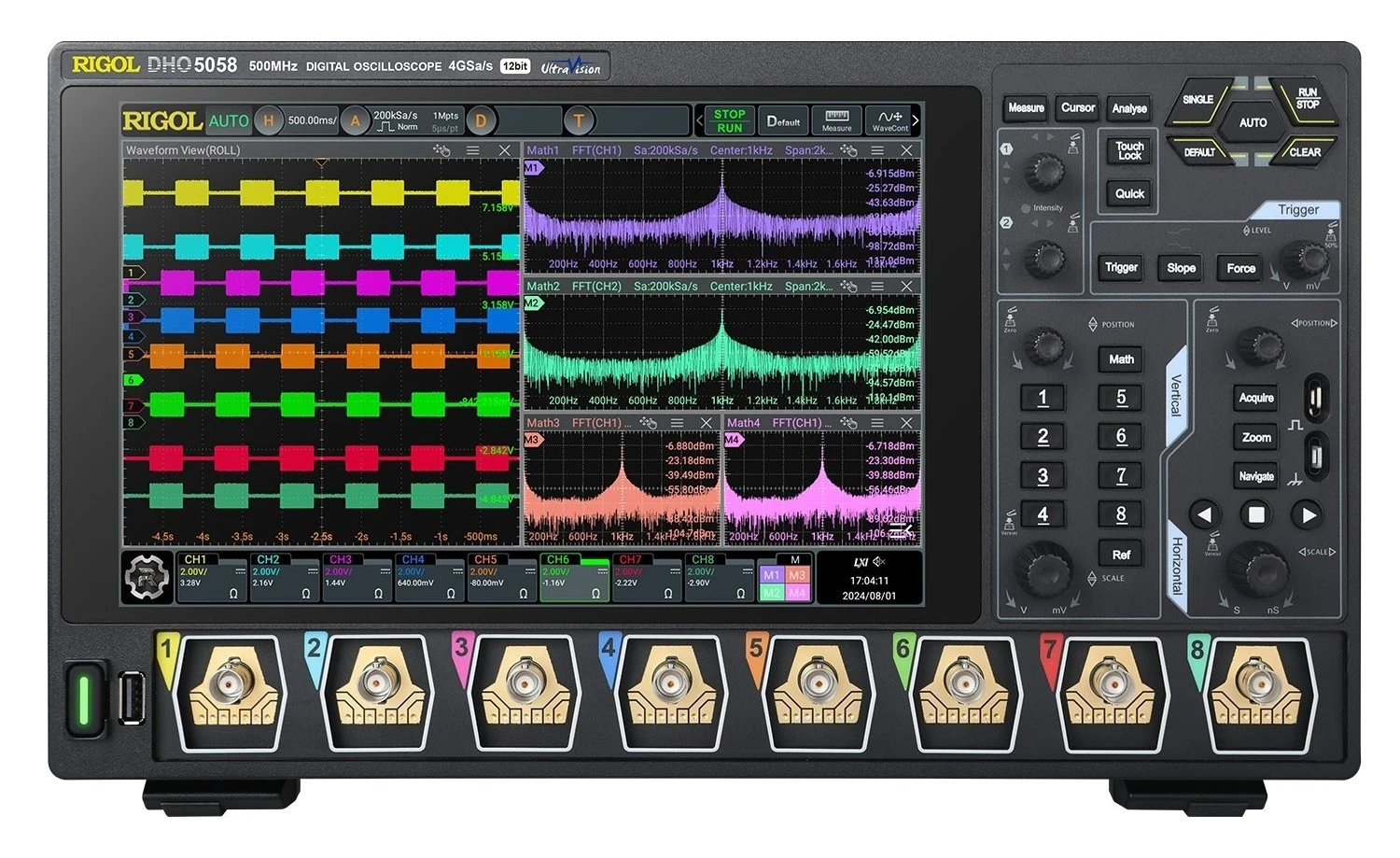The width and height of the screenshot is (1400, 858).
Task: Toggle the STOP/RUN button on screen
Action: click(x=729, y=120)
